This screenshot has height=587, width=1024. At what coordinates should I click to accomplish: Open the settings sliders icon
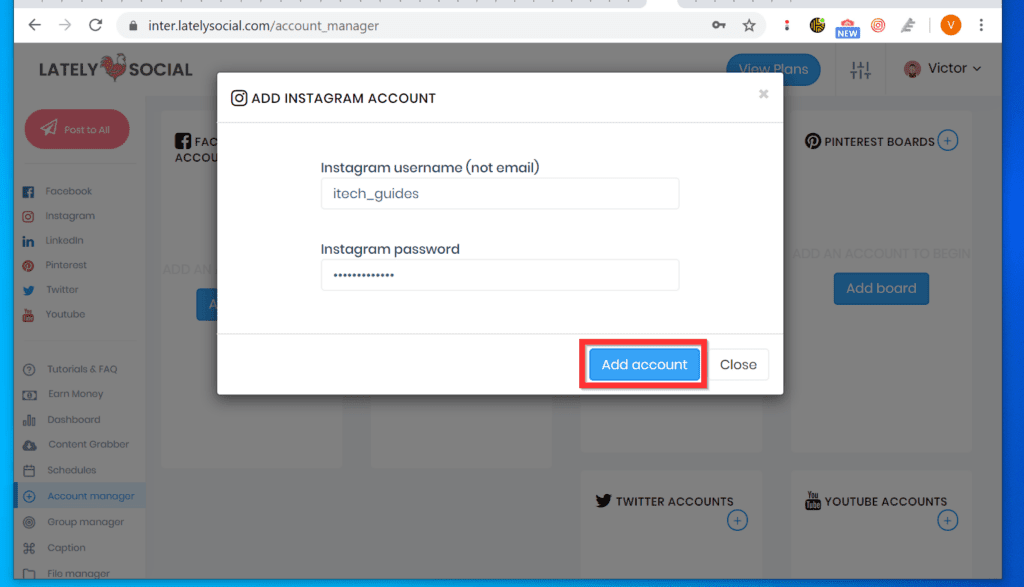coord(860,69)
